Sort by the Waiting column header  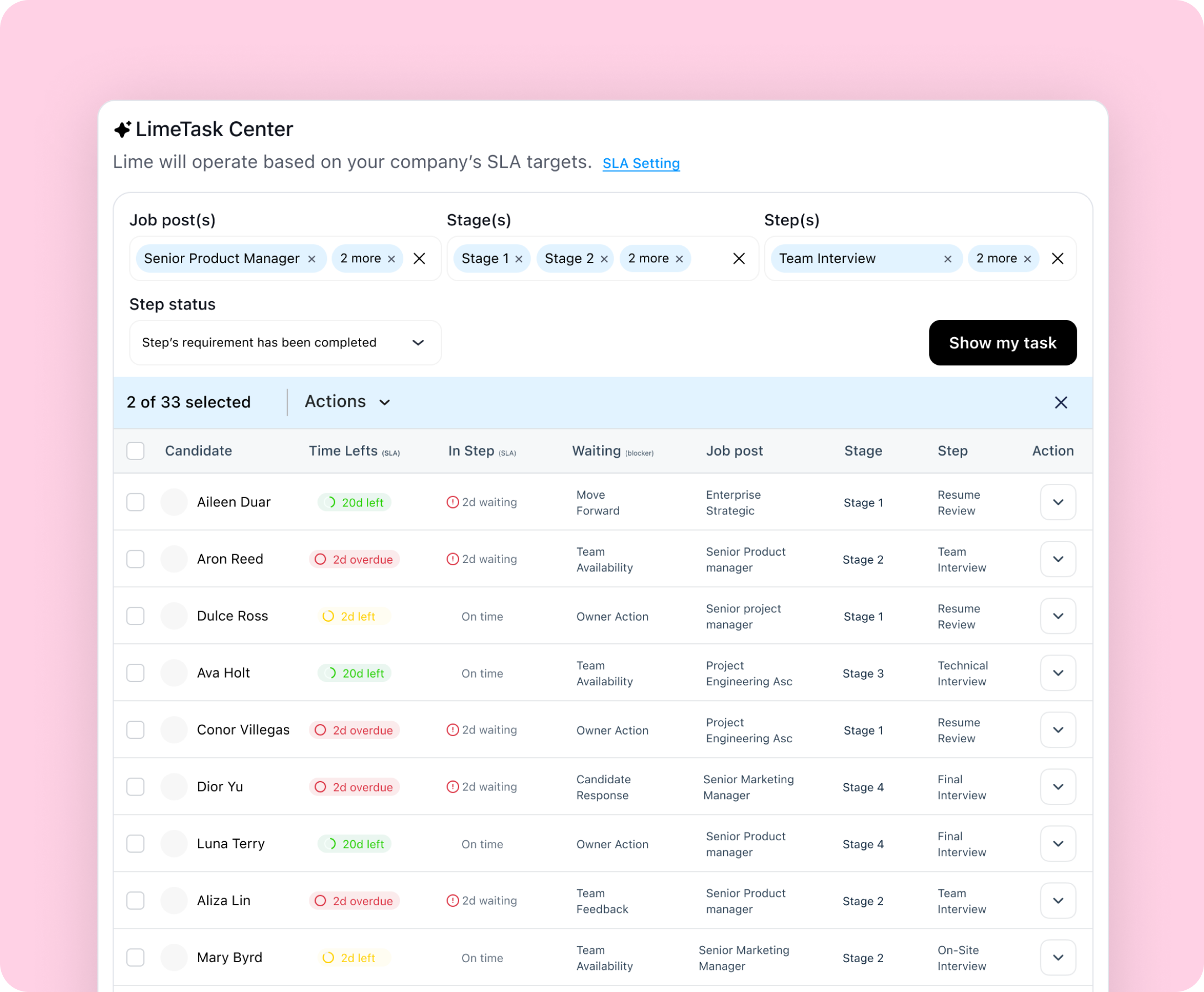613,451
